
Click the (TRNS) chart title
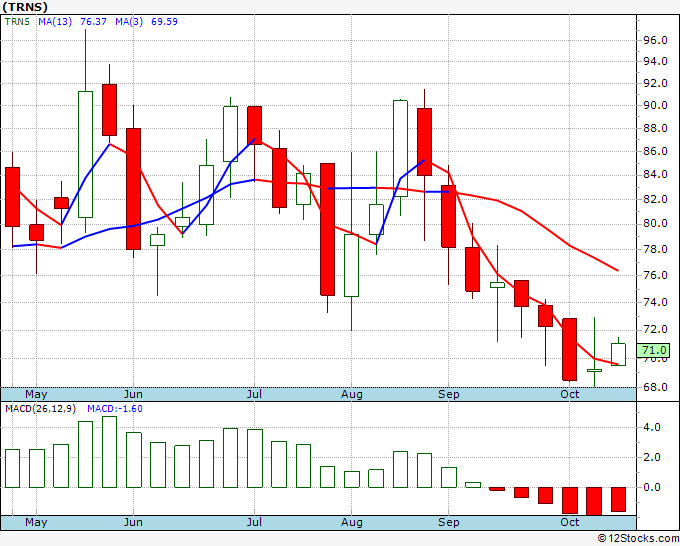[25, 7]
